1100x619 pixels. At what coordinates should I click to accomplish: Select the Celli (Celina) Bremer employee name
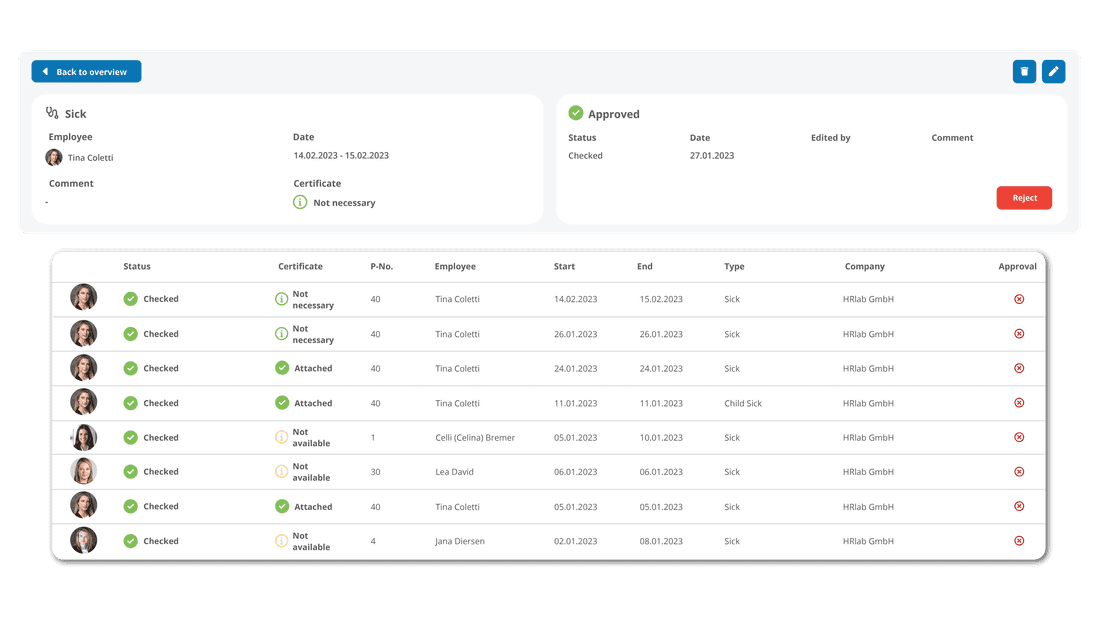coord(475,438)
